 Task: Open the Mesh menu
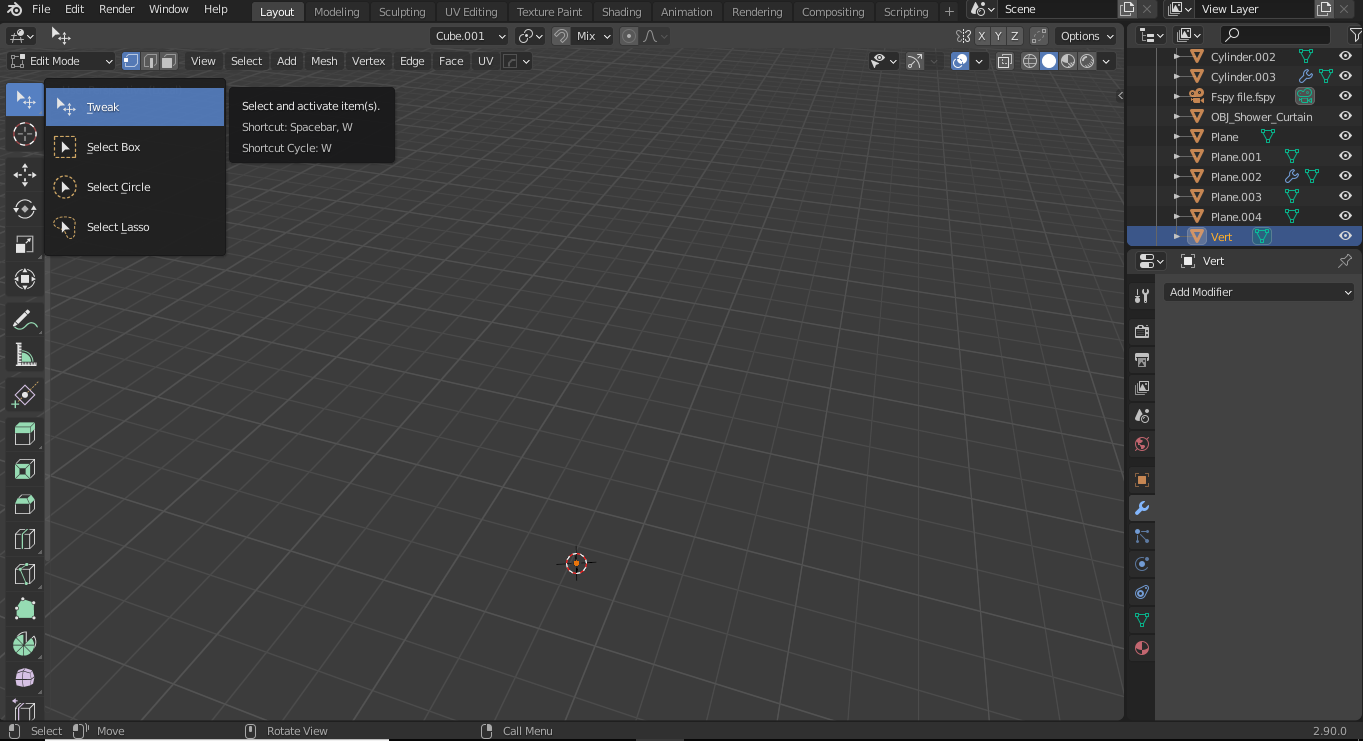324,61
